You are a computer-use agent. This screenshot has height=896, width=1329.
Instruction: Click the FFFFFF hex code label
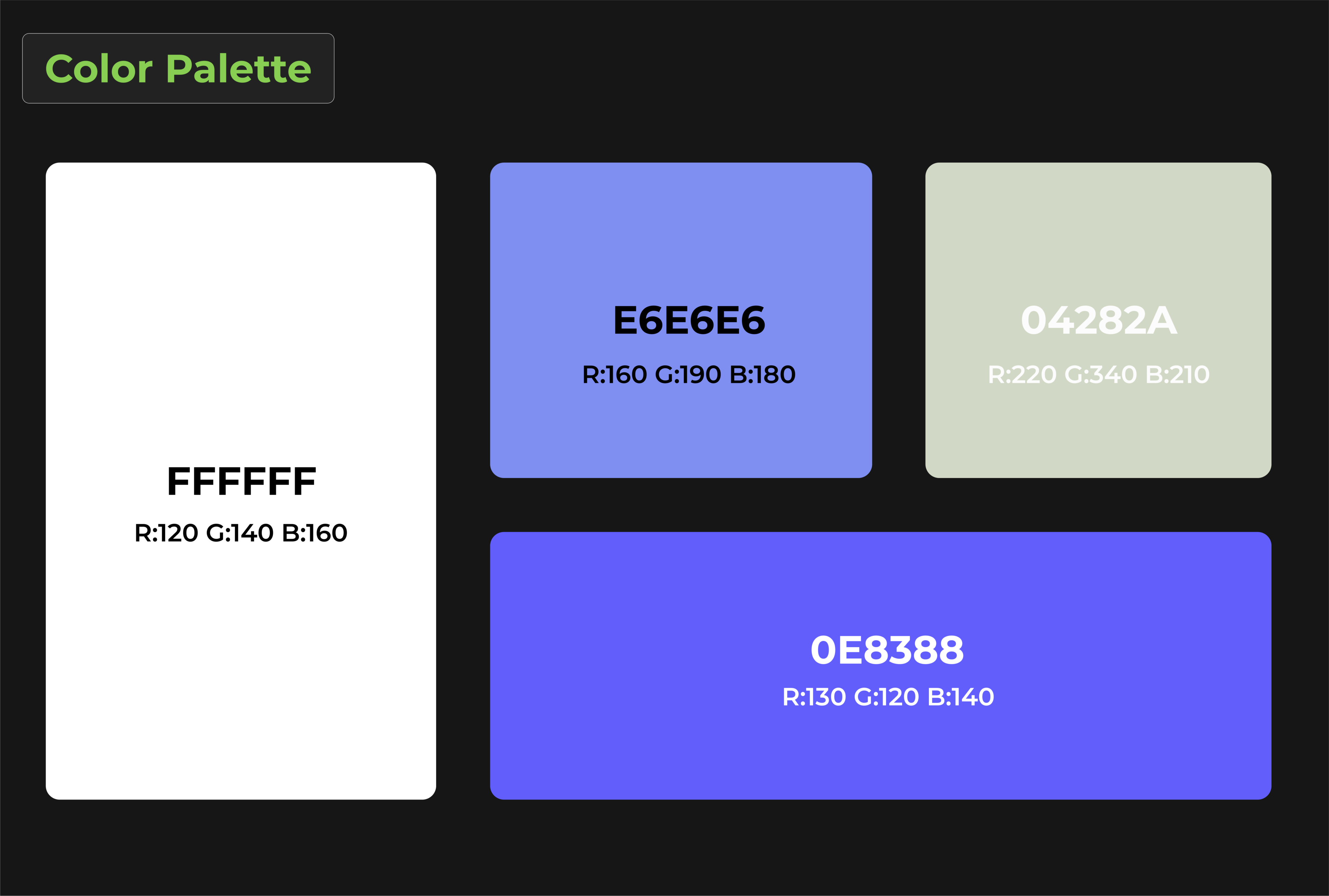(x=241, y=481)
